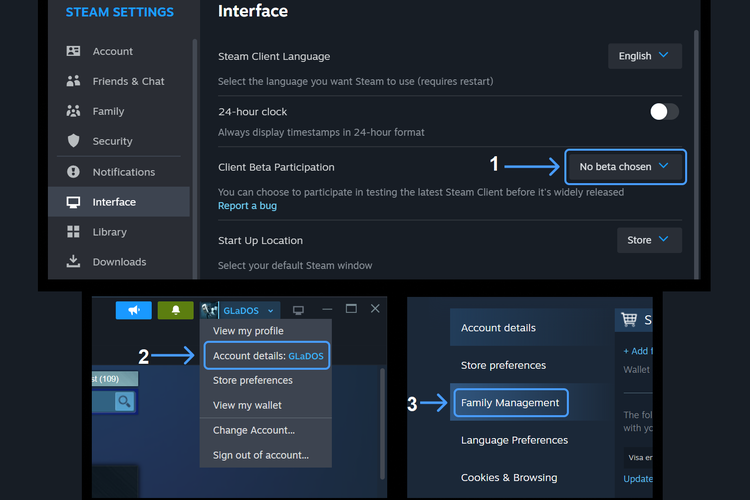
Task: Click the Friends & Chat people icon
Action: click(73, 81)
